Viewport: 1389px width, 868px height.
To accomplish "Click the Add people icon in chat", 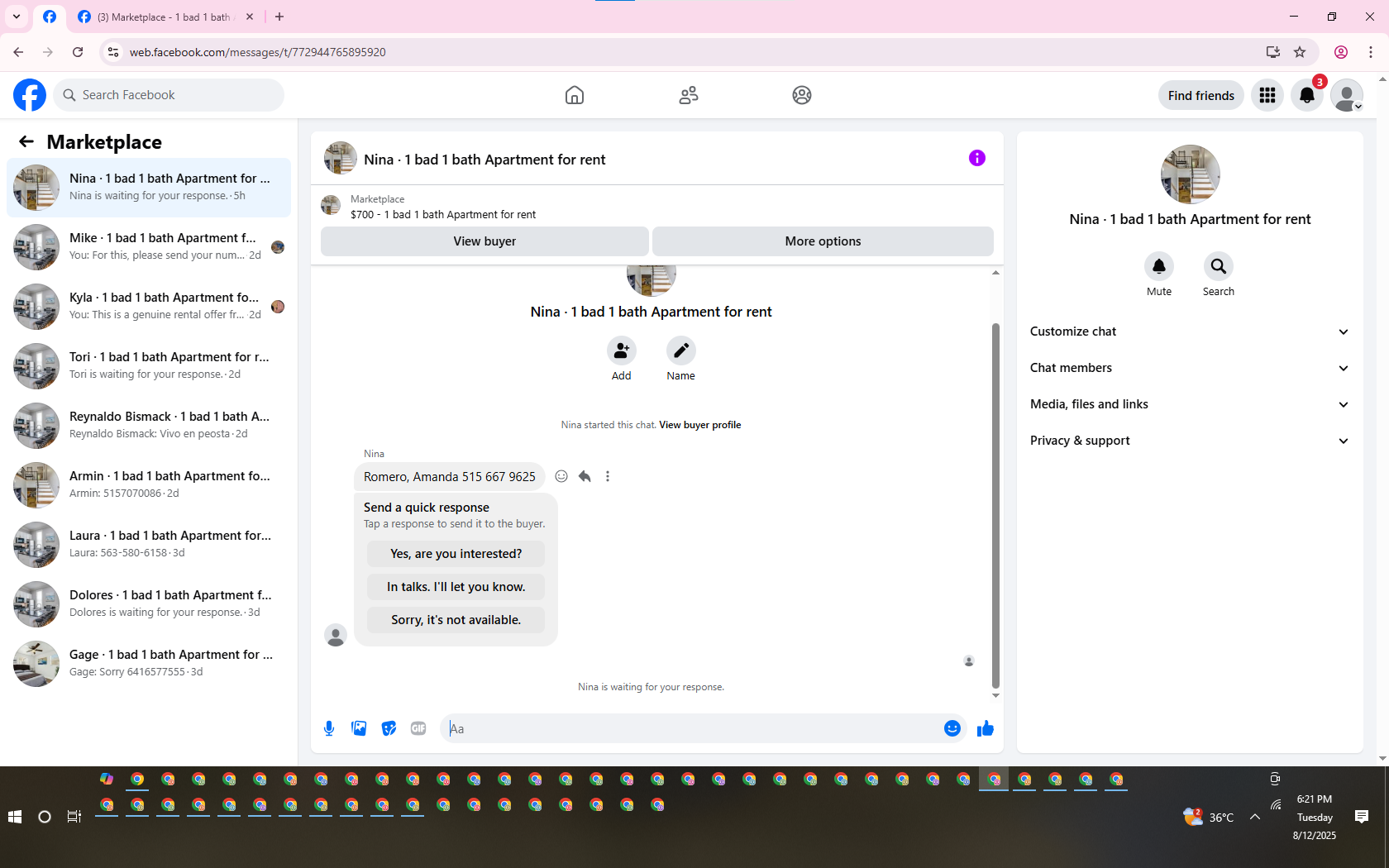I will [622, 351].
